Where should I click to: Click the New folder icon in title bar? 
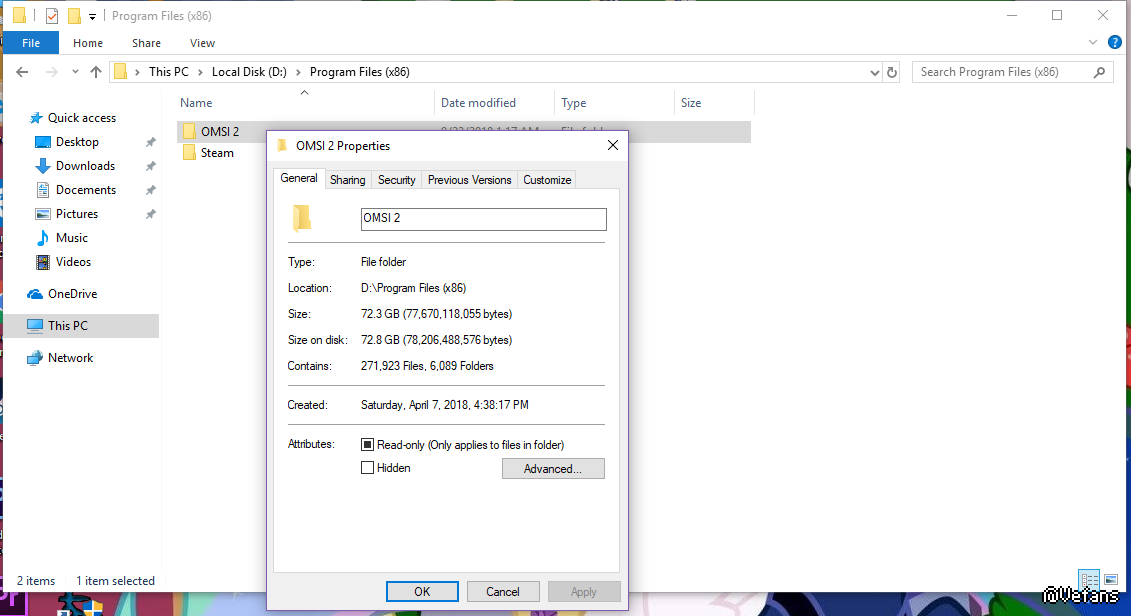(74, 16)
